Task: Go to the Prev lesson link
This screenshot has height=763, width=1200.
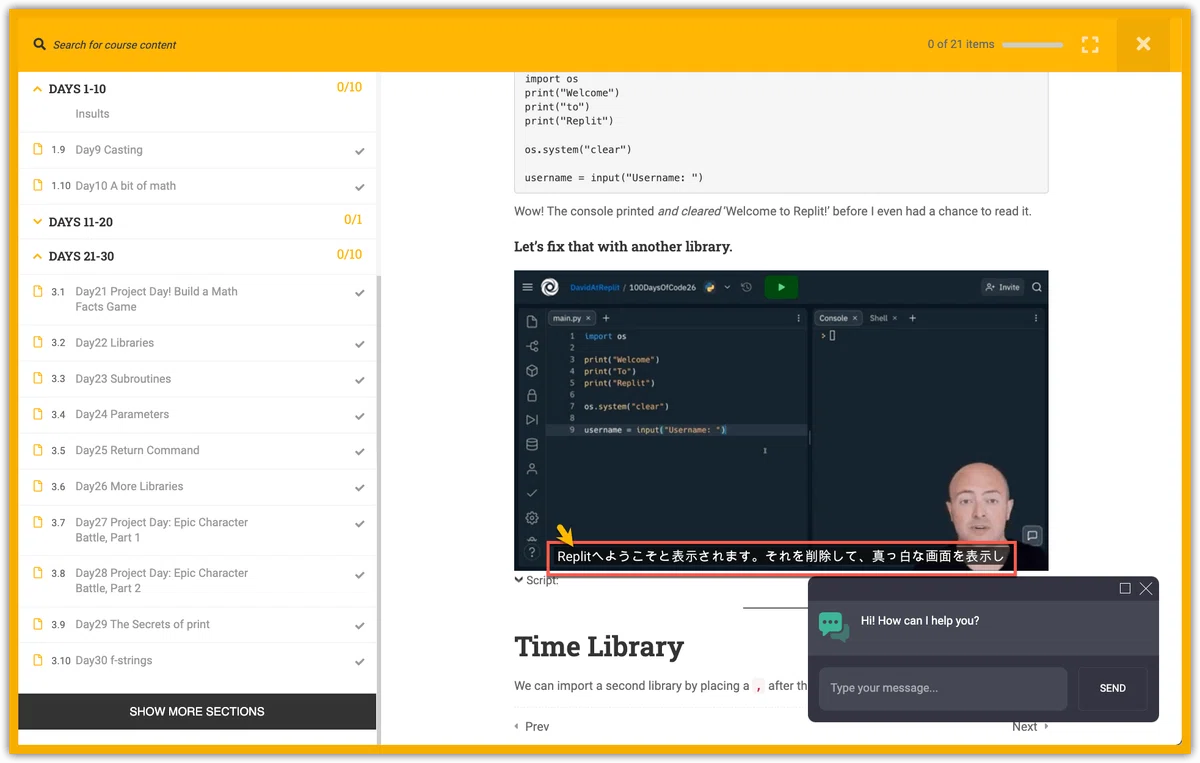Action: coord(531,726)
